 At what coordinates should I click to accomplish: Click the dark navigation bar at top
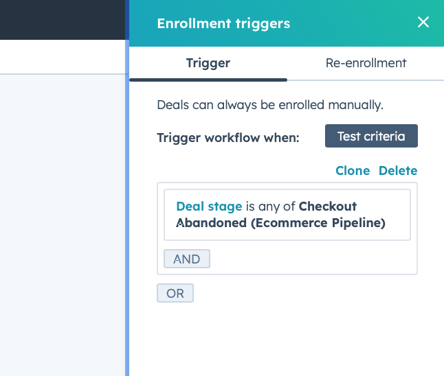(62, 20)
